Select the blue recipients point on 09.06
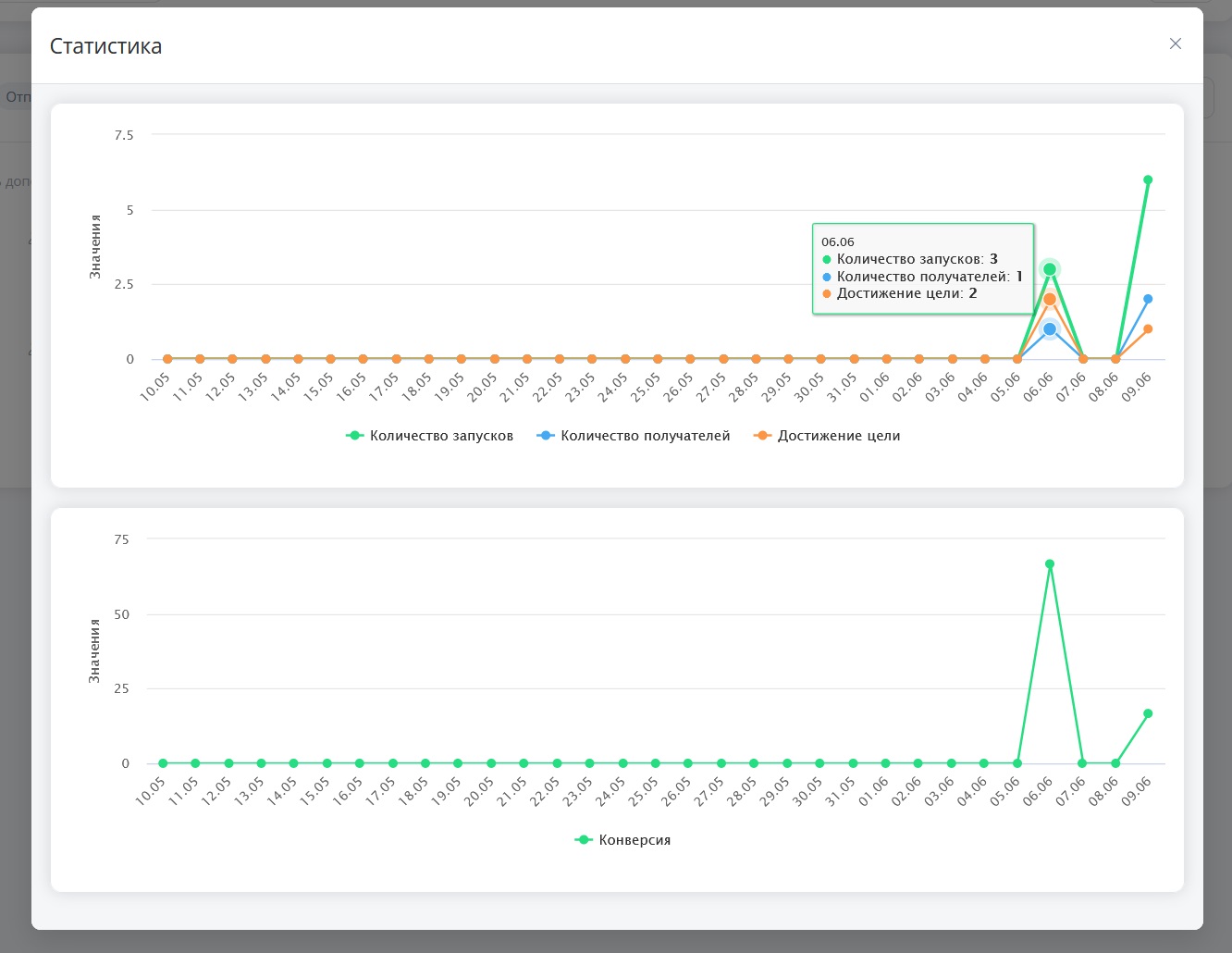Image resolution: width=1232 pixels, height=953 pixels. (1148, 299)
